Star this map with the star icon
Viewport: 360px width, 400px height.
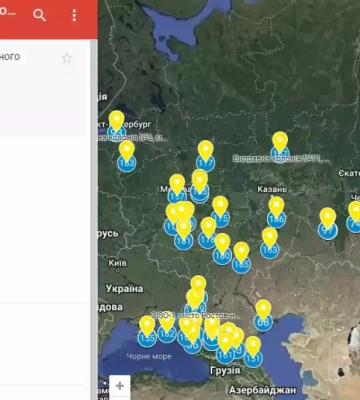coord(67,58)
